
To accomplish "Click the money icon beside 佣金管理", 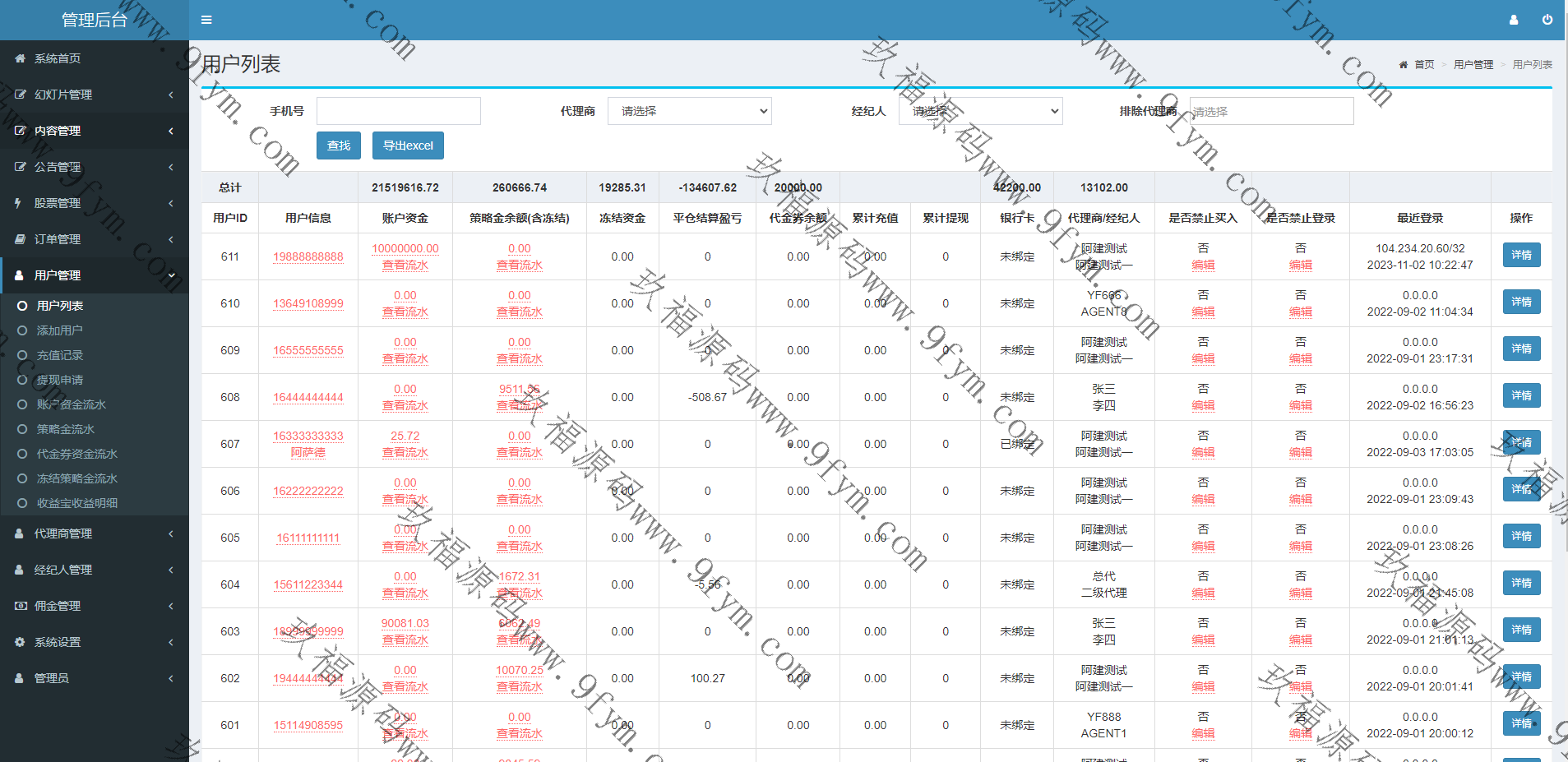I will 20,606.
